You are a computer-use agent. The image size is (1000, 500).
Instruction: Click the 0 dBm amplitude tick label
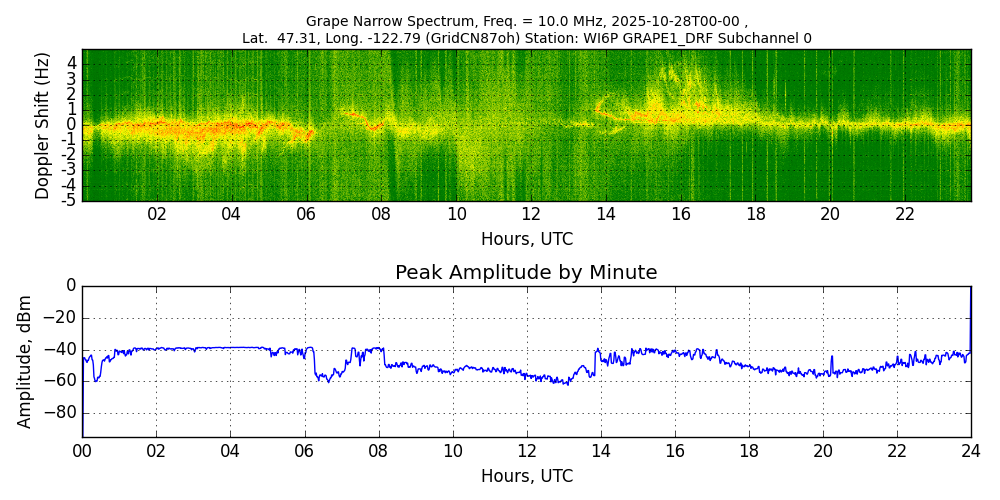pos(71,286)
